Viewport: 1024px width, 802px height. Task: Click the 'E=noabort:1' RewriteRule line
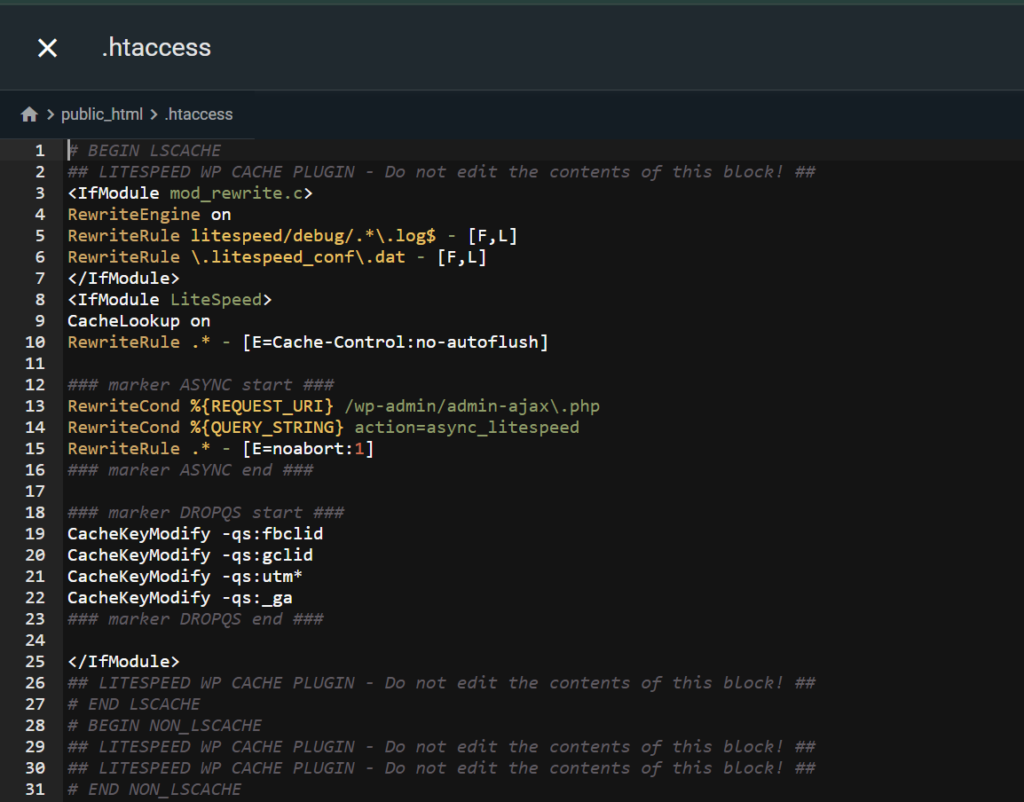tap(221, 449)
